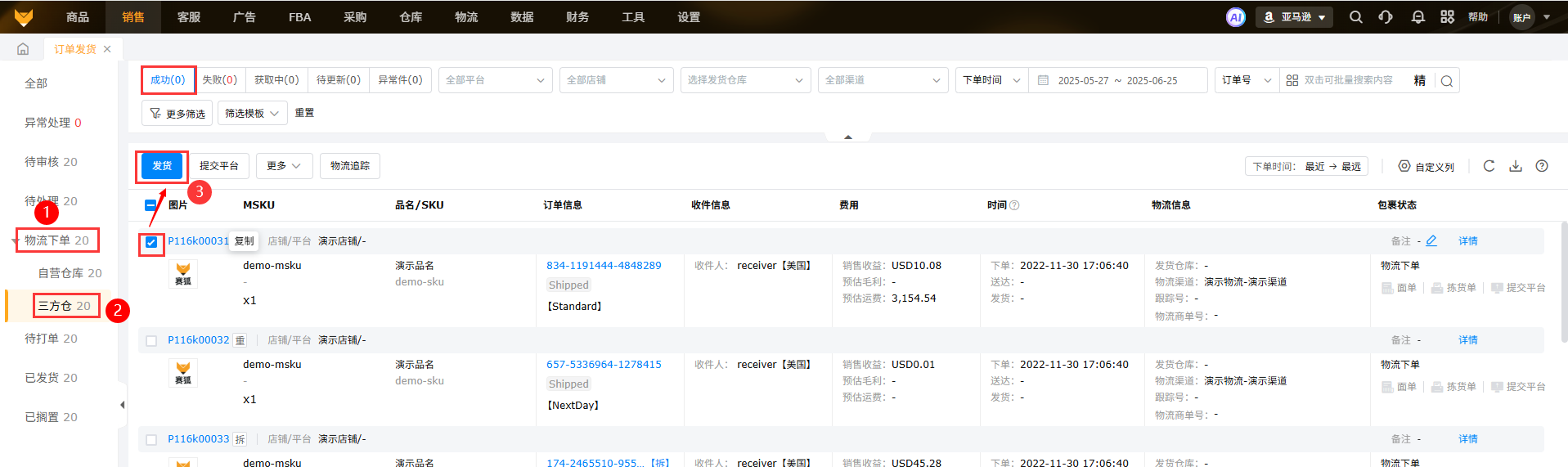Open the notifications bell

pyautogui.click(x=1418, y=17)
